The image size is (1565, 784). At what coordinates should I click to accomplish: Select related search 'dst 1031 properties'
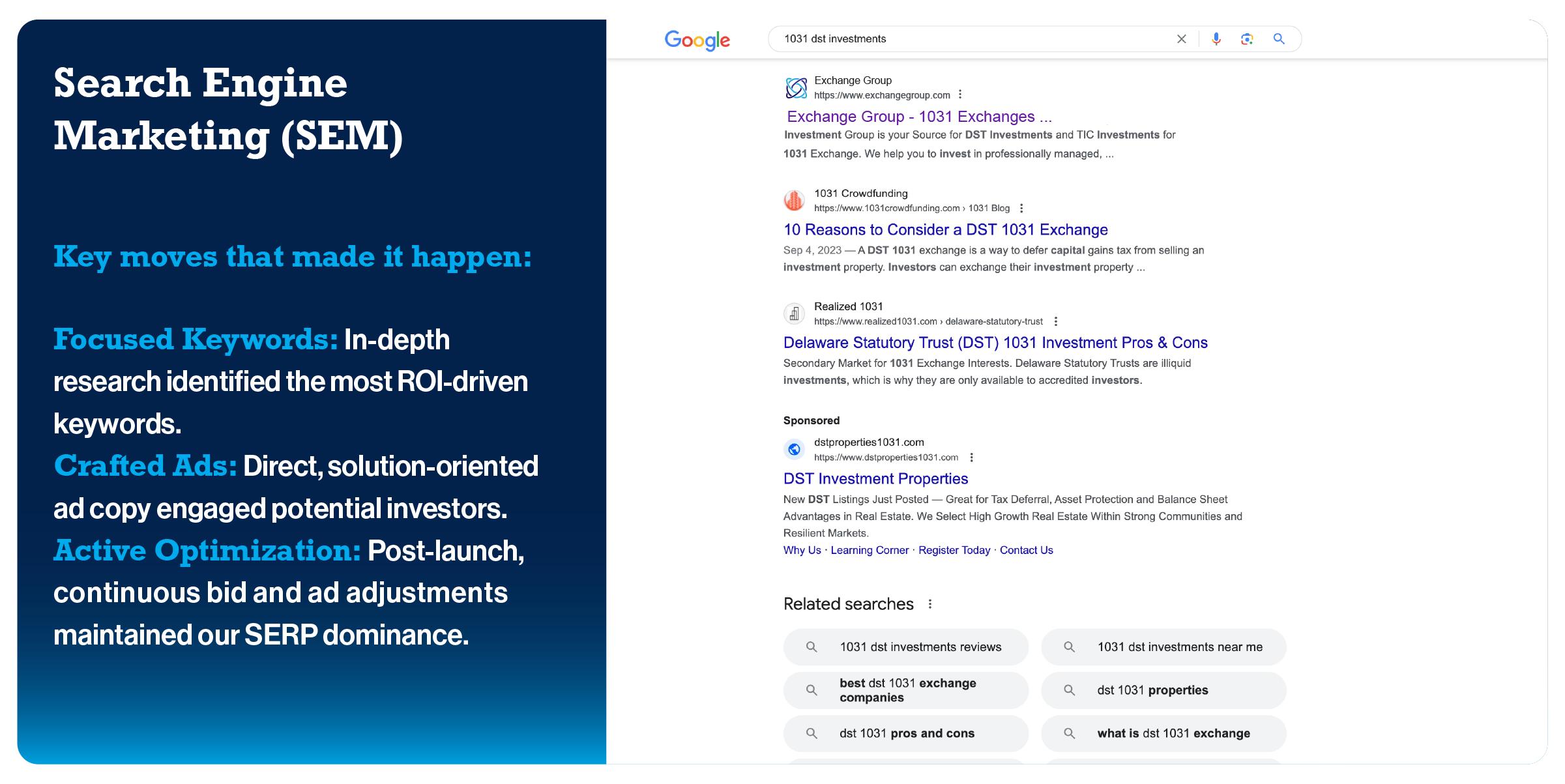click(x=1163, y=690)
